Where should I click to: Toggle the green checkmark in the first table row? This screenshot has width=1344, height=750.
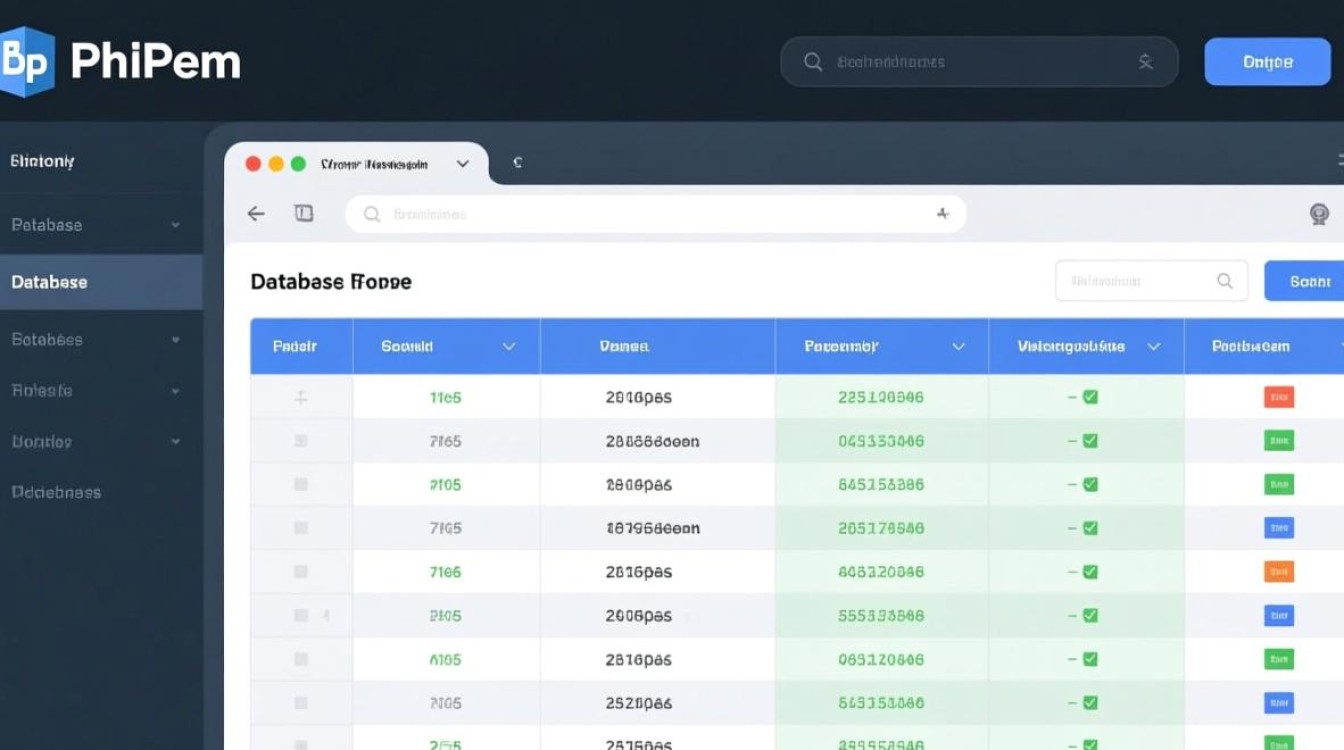click(1090, 397)
